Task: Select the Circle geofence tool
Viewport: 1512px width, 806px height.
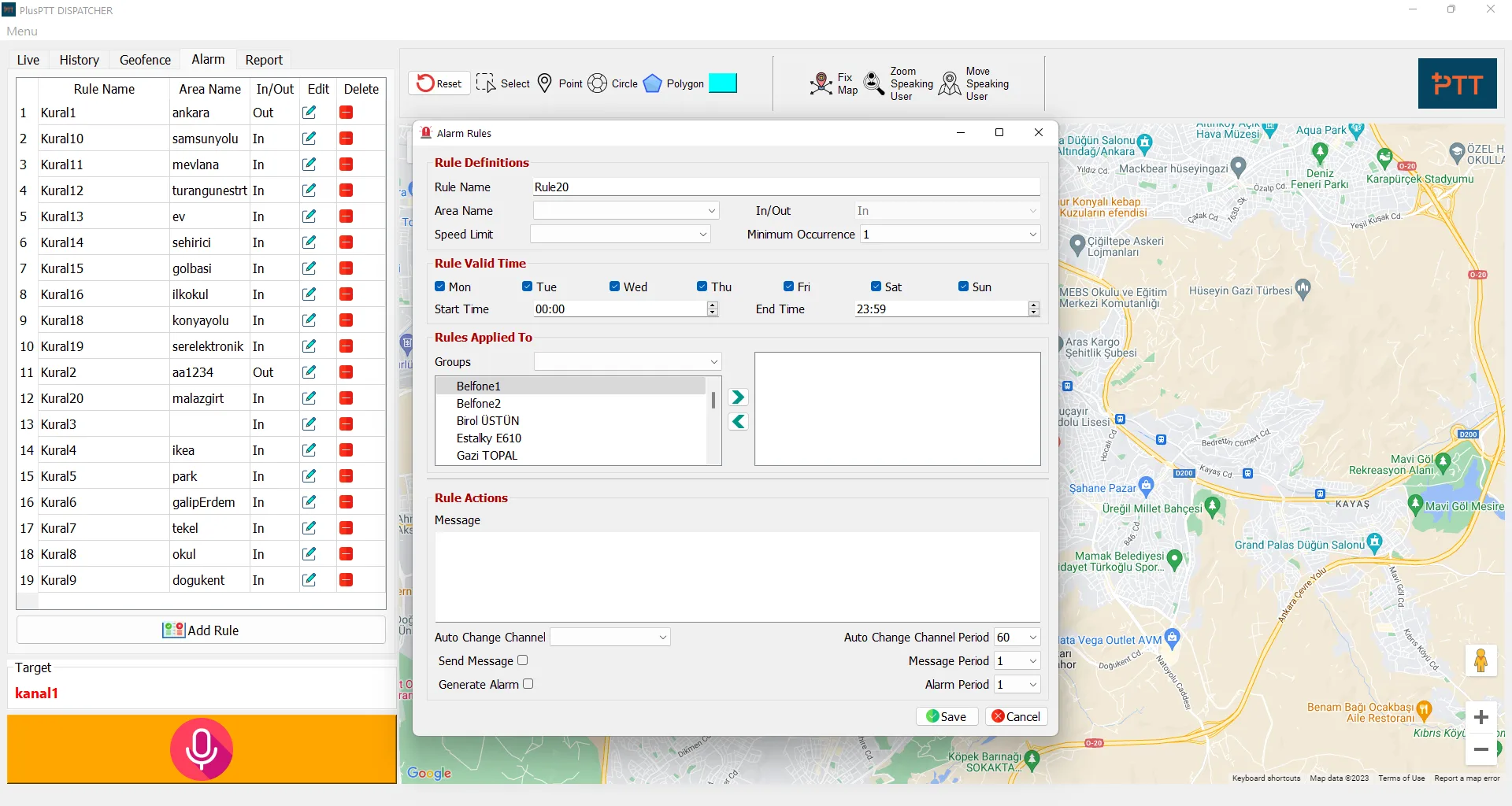Action: click(598, 83)
